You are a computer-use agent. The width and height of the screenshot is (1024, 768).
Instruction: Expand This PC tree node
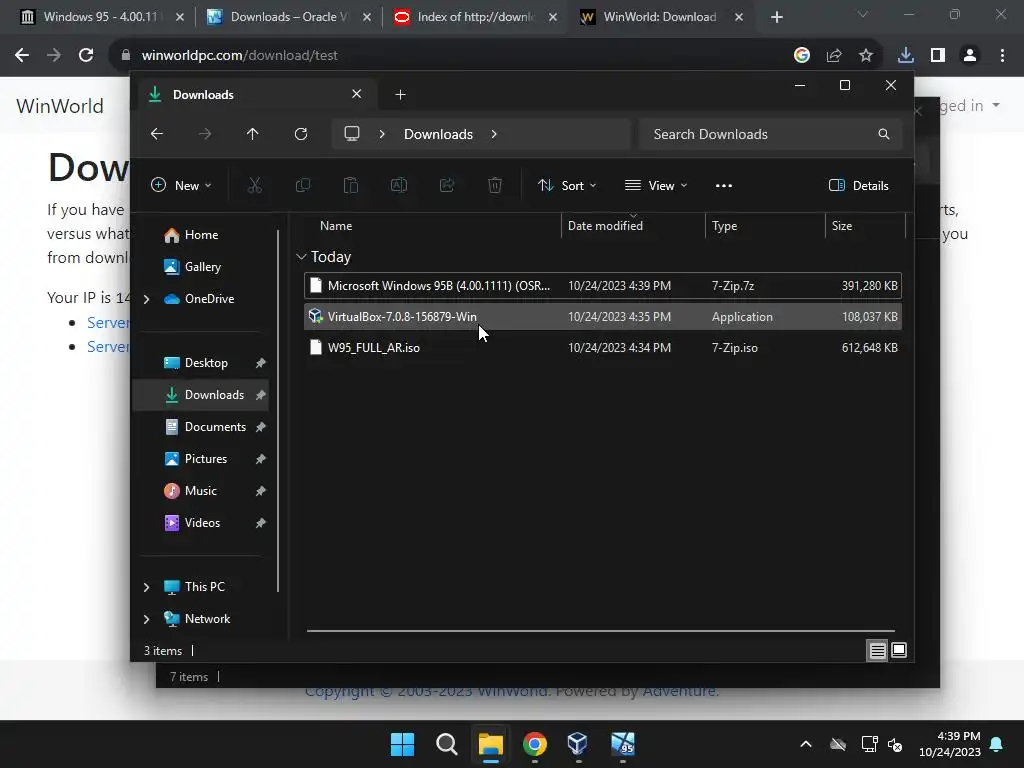point(146,587)
